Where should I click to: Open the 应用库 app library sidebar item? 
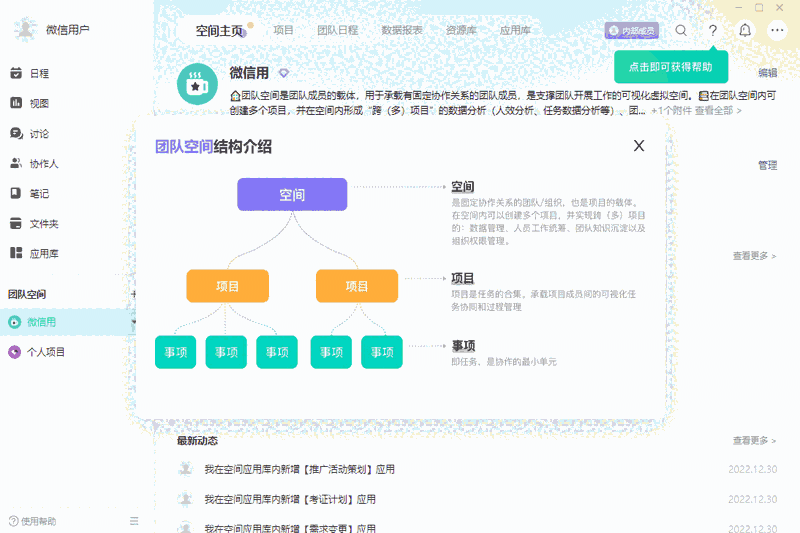click(34, 253)
